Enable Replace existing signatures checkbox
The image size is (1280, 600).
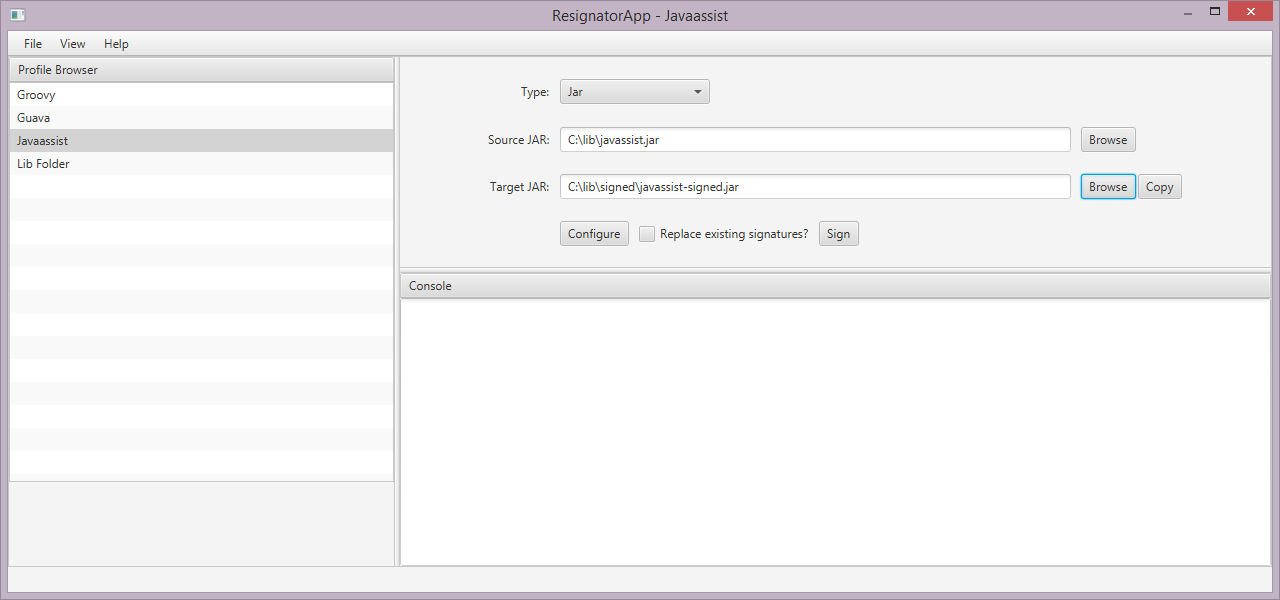[x=647, y=234]
